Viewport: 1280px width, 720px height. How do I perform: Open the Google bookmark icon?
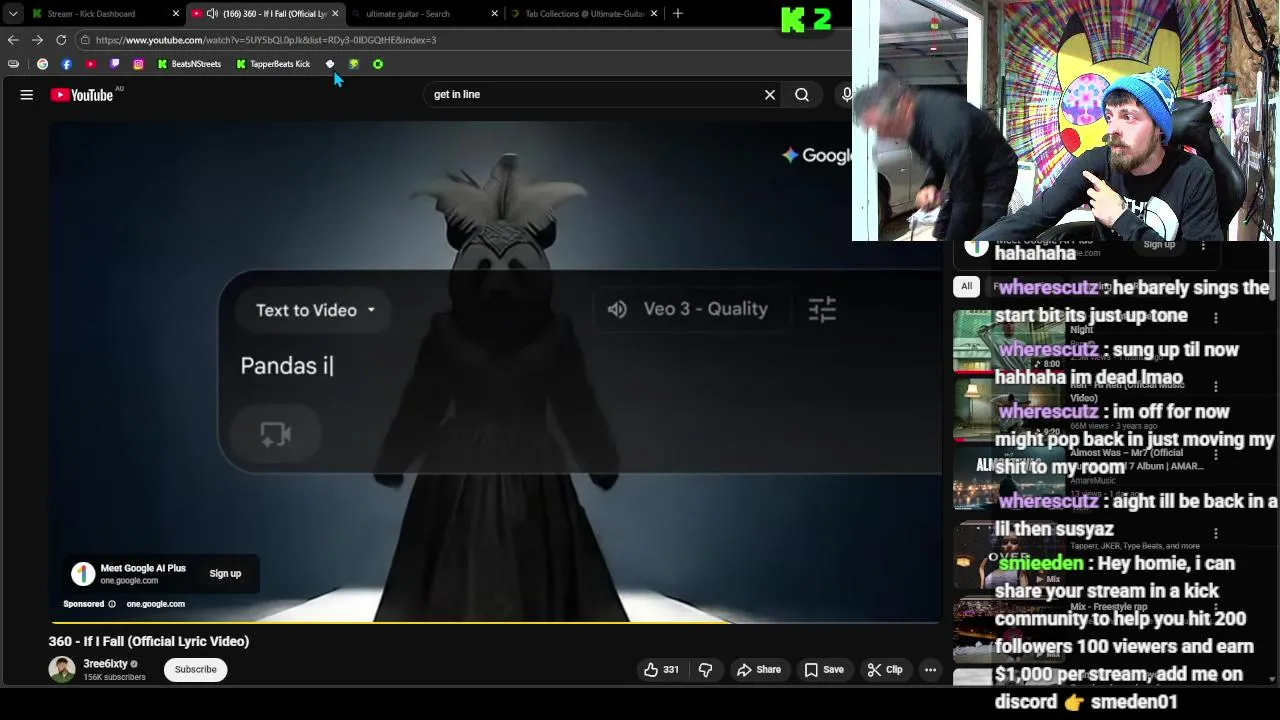pos(42,64)
